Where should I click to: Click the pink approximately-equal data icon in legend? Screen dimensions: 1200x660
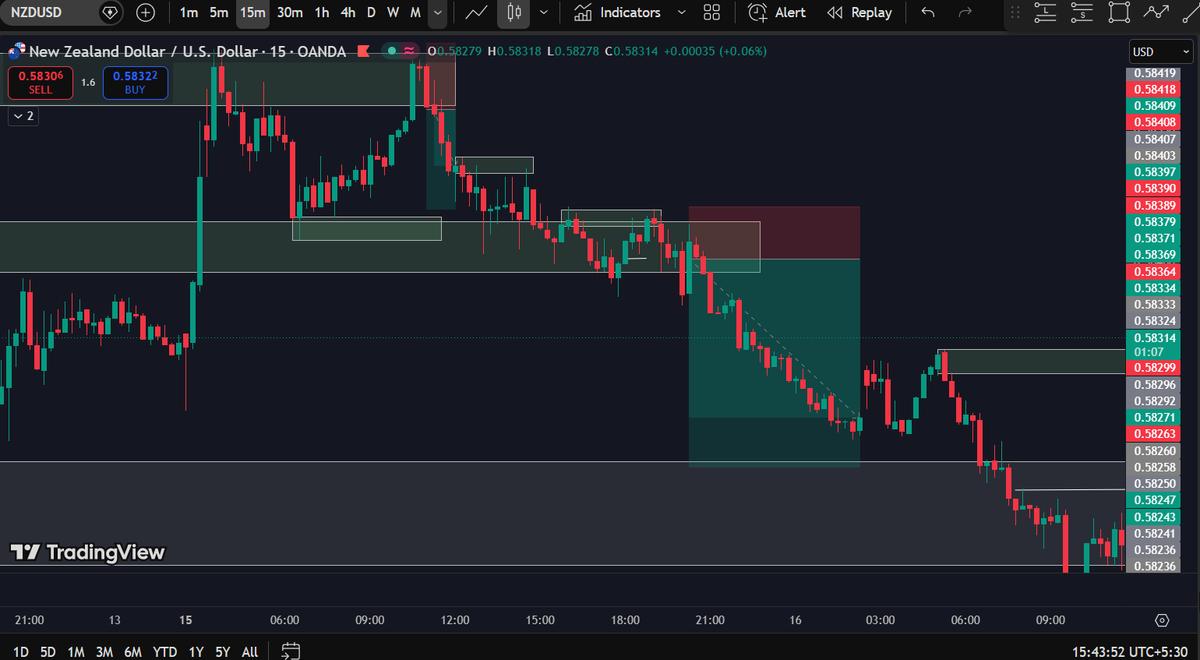click(x=410, y=51)
